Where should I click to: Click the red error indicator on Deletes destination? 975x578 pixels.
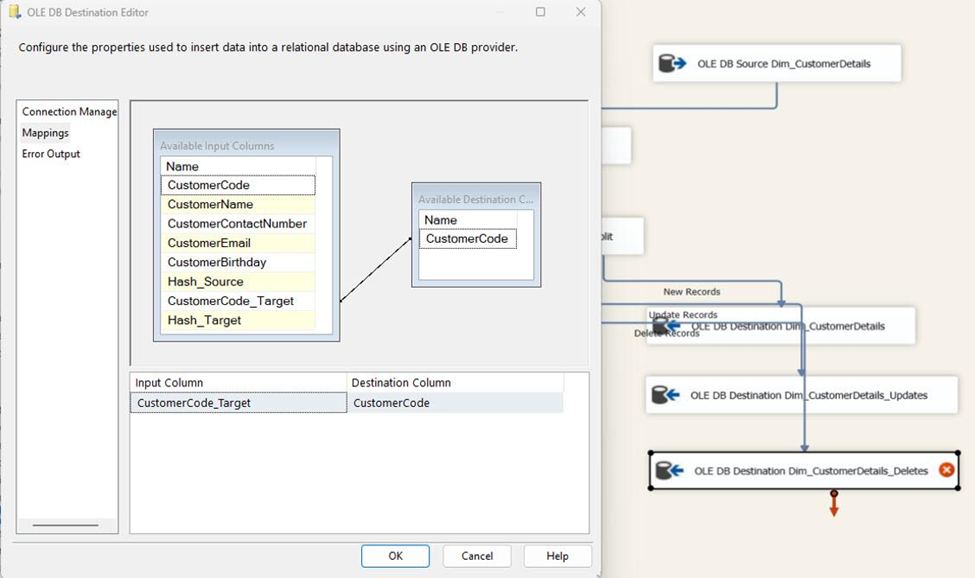click(x=948, y=470)
